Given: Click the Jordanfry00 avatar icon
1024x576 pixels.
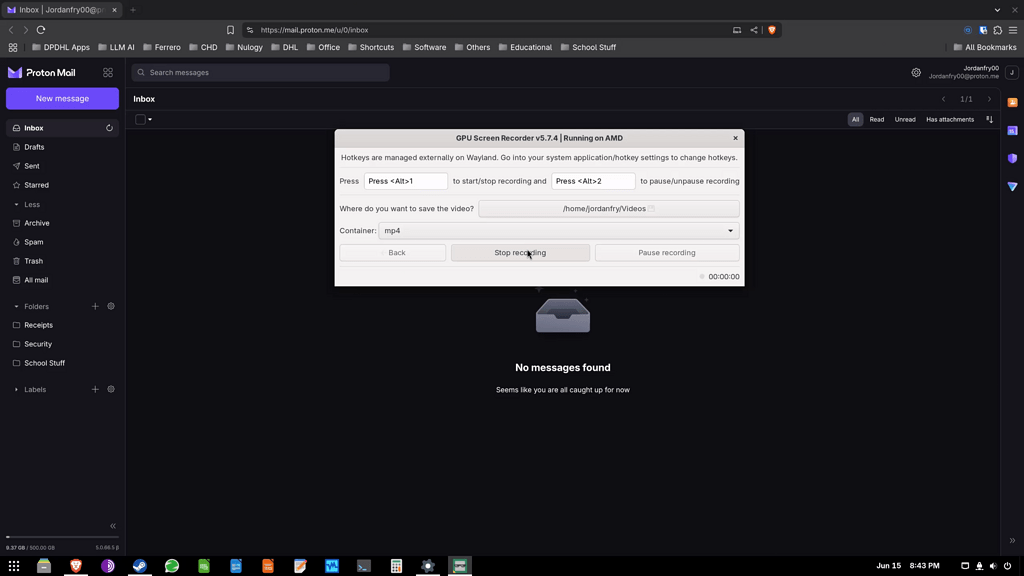Looking at the screenshot, I should click(1010, 72).
